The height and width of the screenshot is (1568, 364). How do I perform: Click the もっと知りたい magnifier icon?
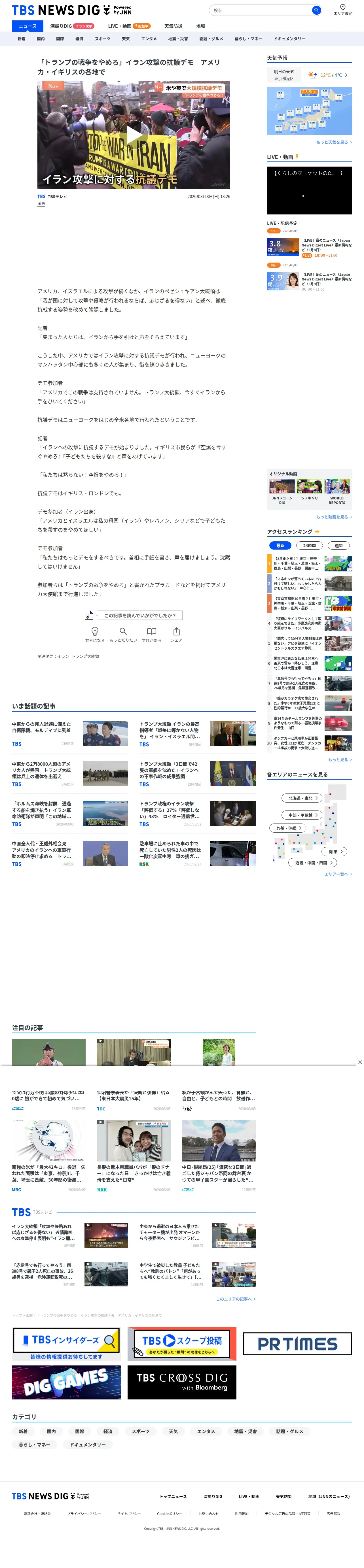tap(123, 631)
